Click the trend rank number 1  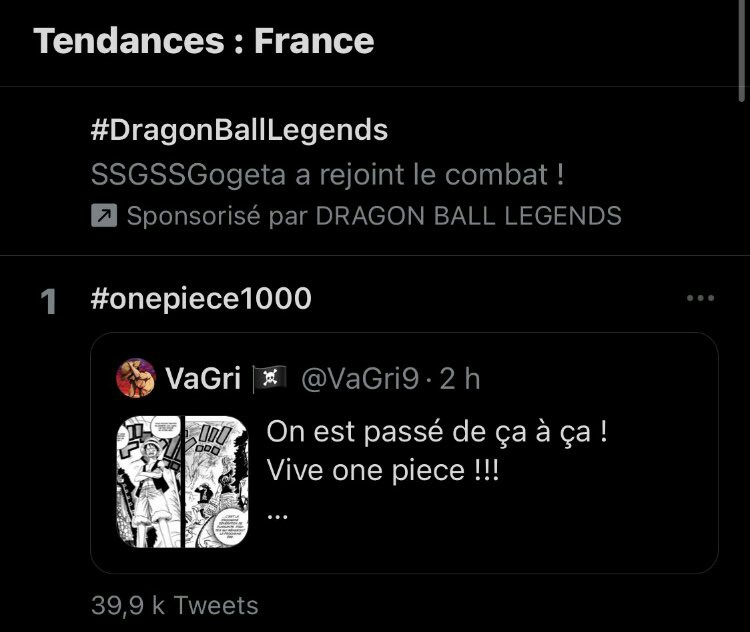(x=49, y=302)
